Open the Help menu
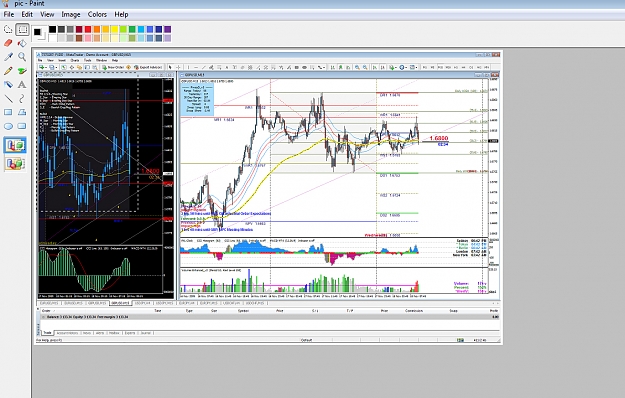 click(121, 14)
